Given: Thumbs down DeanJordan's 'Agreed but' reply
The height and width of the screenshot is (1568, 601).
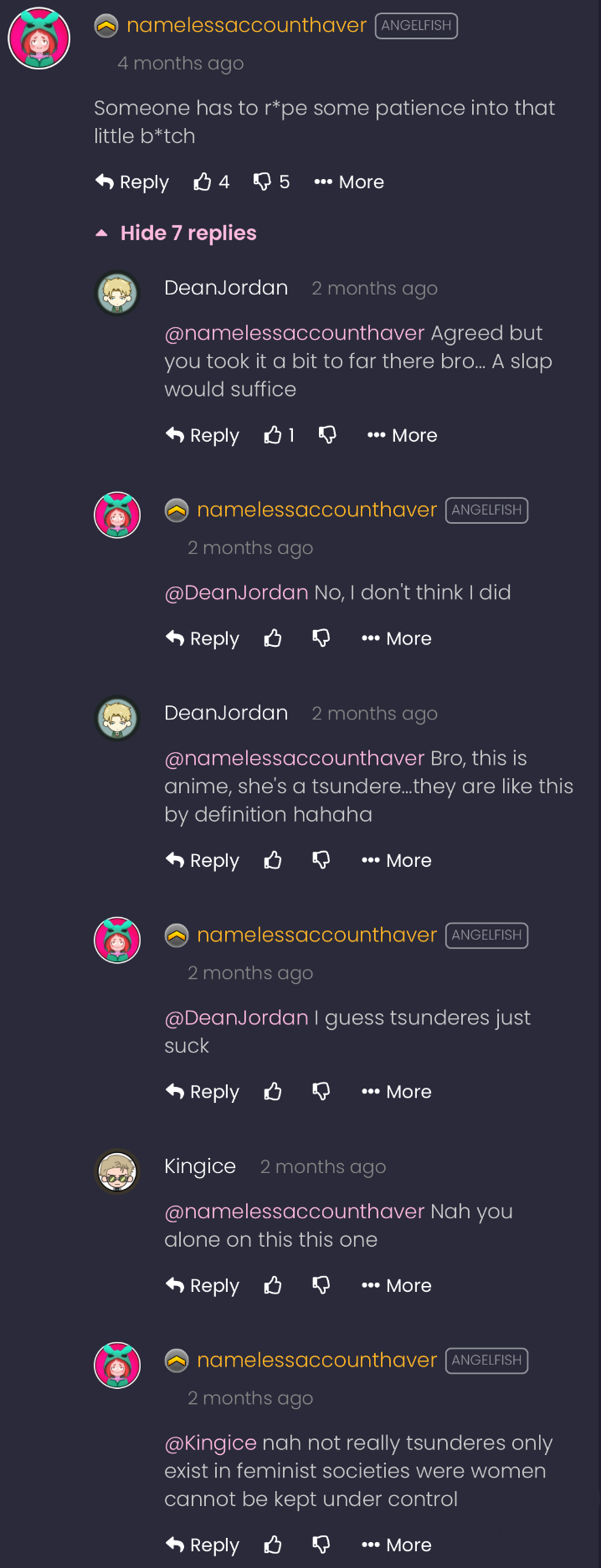Looking at the screenshot, I should click(x=327, y=434).
